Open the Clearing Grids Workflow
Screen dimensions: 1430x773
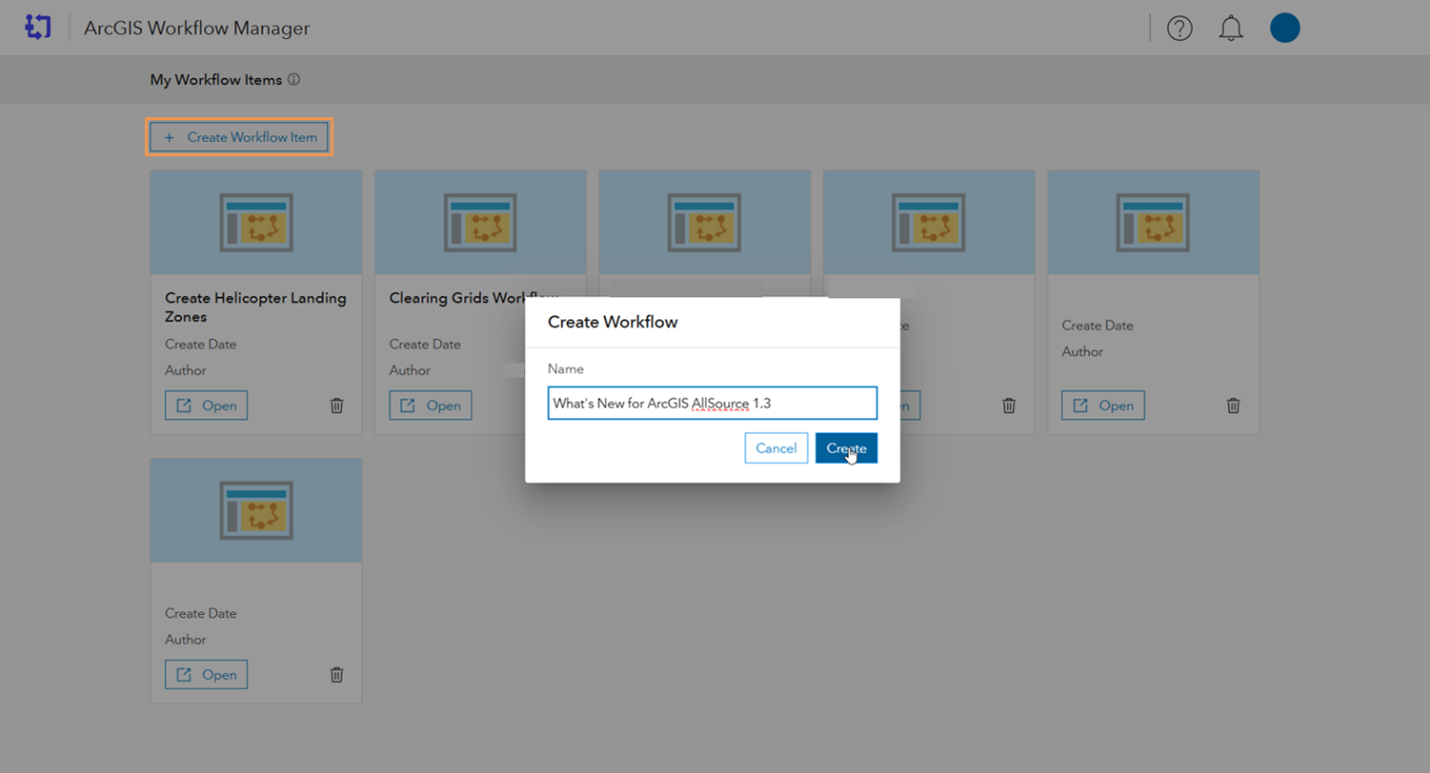[x=430, y=405]
